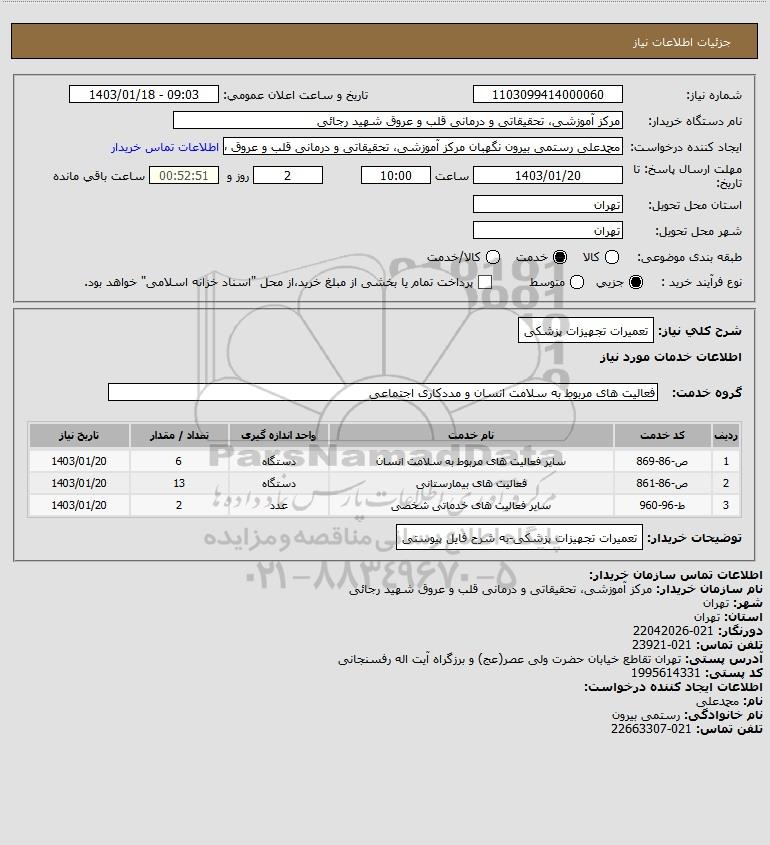Click the تعداد / مقدار column header
The height and width of the screenshot is (845, 770).
[x=179, y=435]
